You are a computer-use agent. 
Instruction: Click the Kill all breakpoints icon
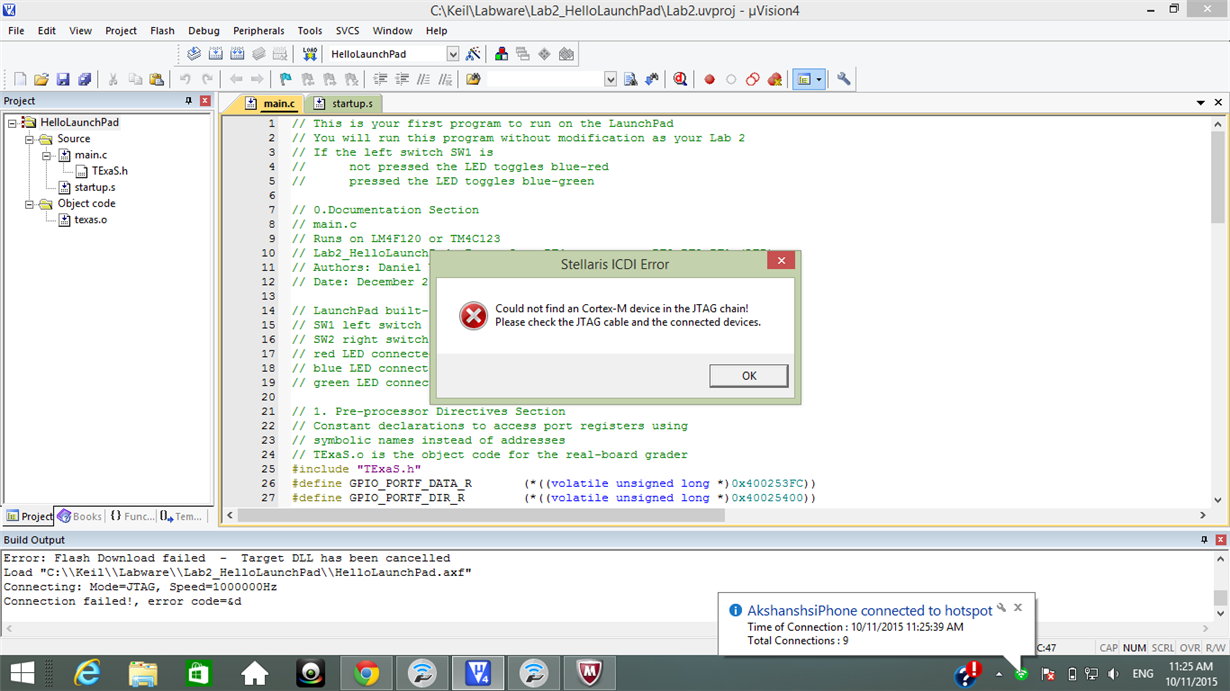[774, 79]
